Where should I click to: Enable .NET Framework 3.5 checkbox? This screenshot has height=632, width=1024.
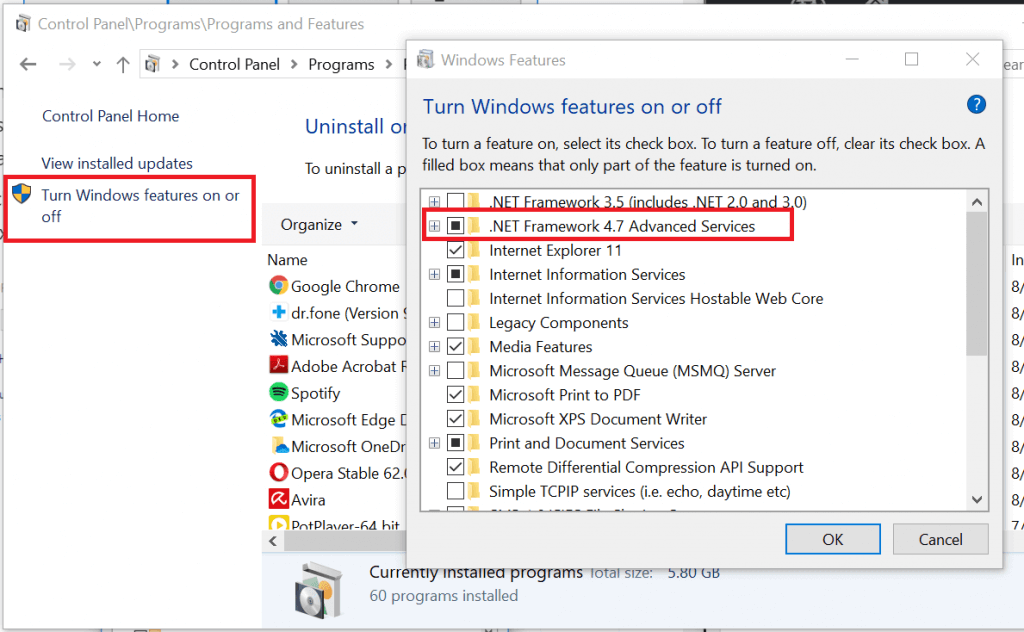tap(455, 202)
